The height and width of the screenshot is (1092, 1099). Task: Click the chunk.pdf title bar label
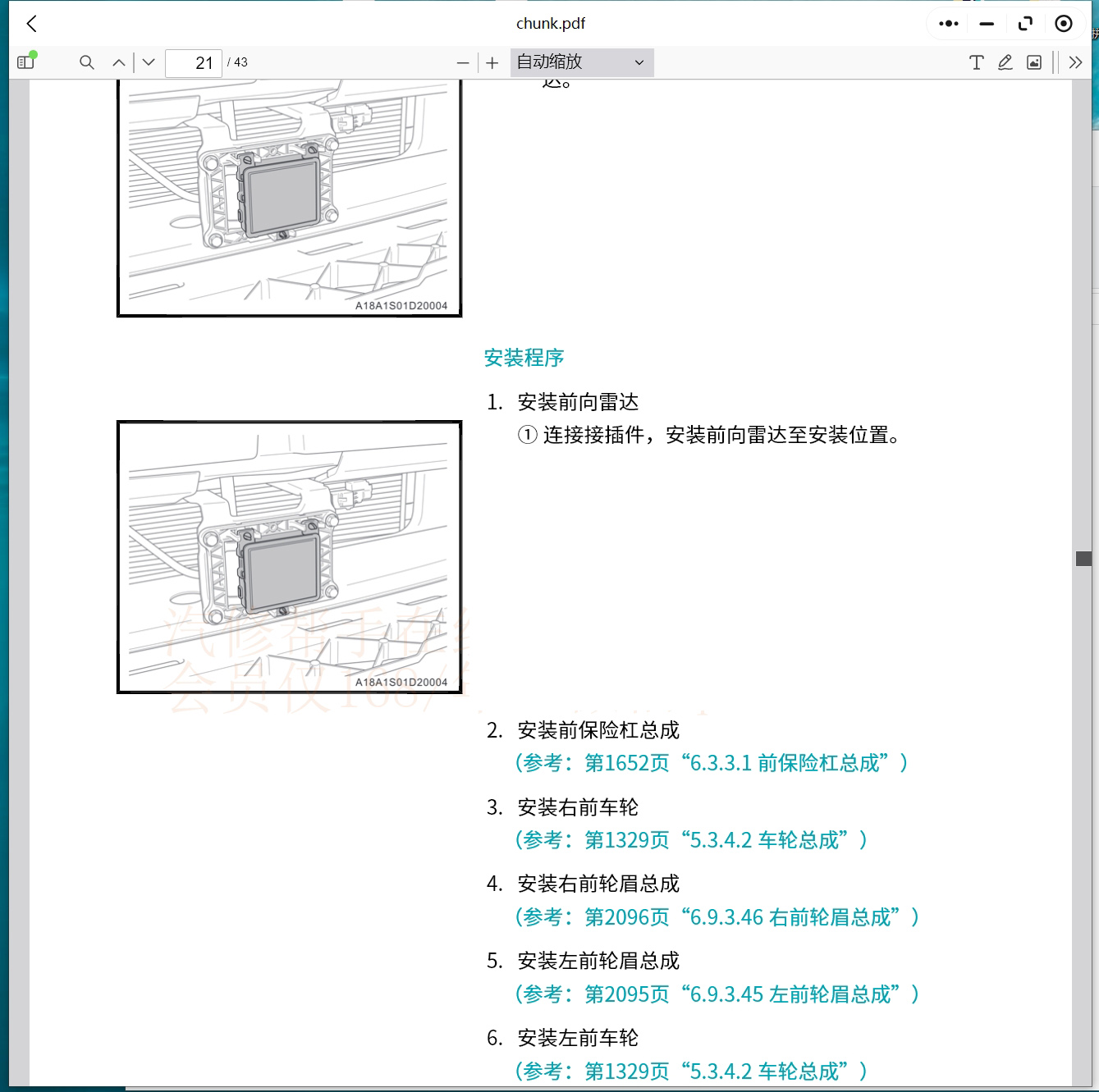[549, 23]
